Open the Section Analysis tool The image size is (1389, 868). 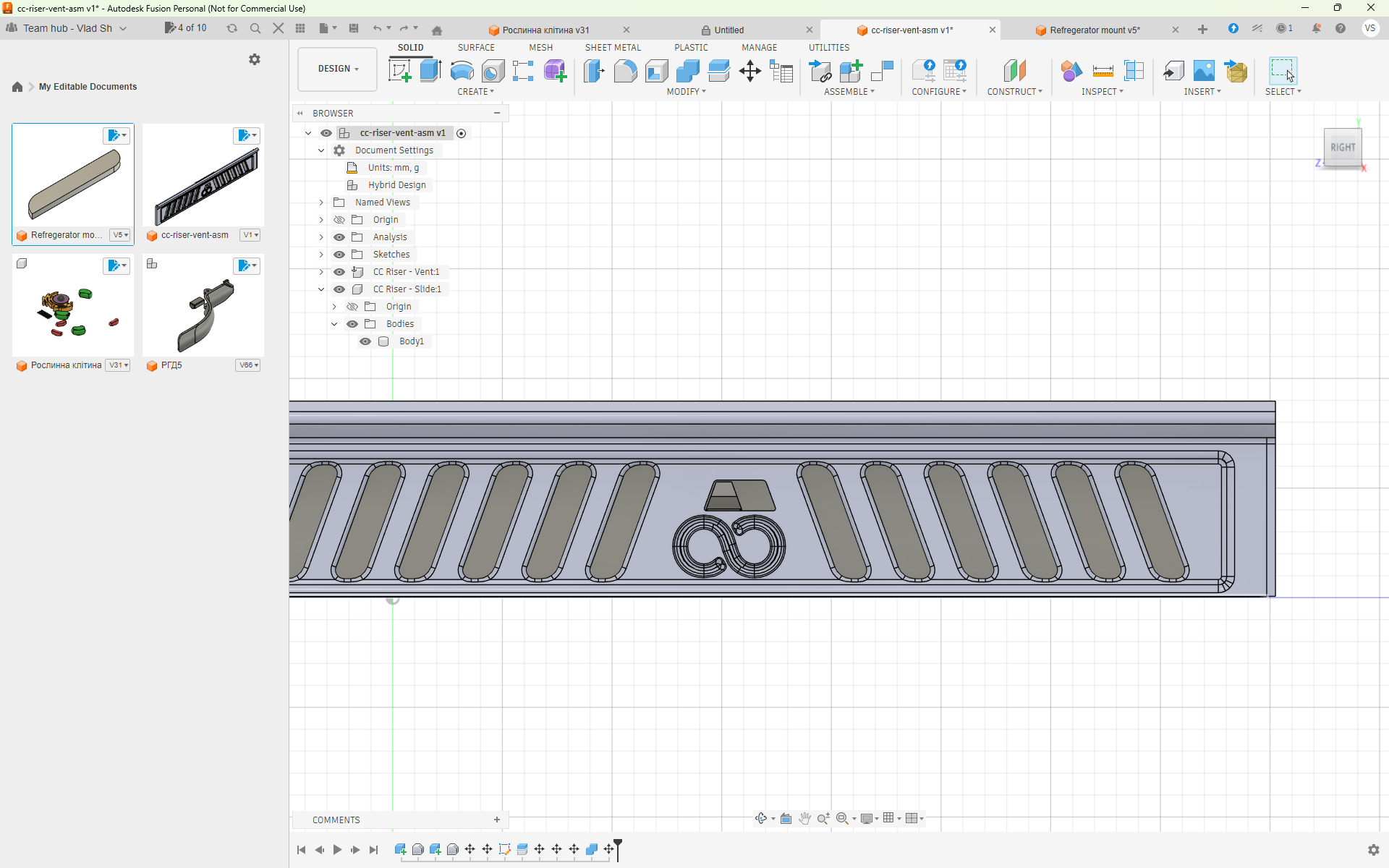(x=1134, y=71)
